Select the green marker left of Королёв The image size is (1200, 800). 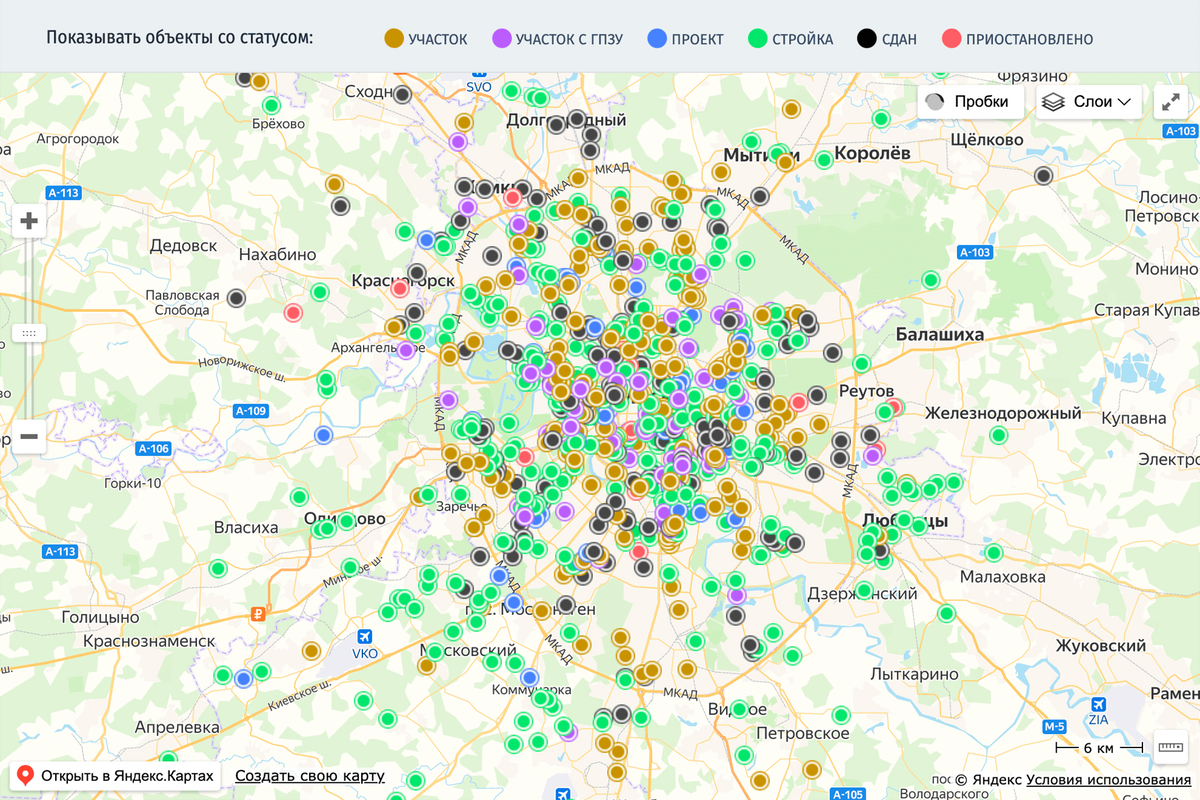(824, 160)
